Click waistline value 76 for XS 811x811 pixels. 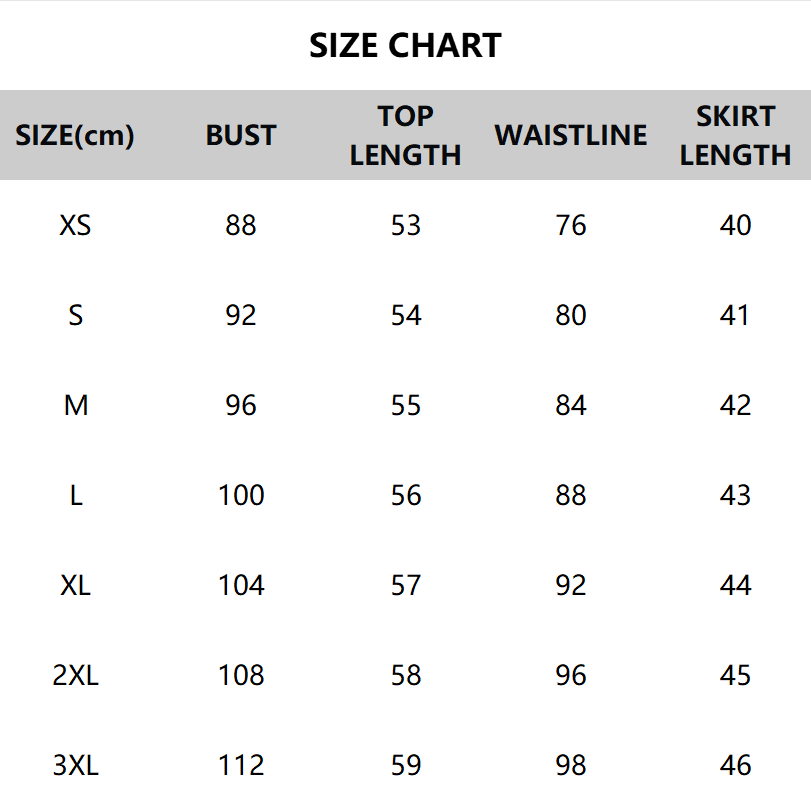coord(571,226)
